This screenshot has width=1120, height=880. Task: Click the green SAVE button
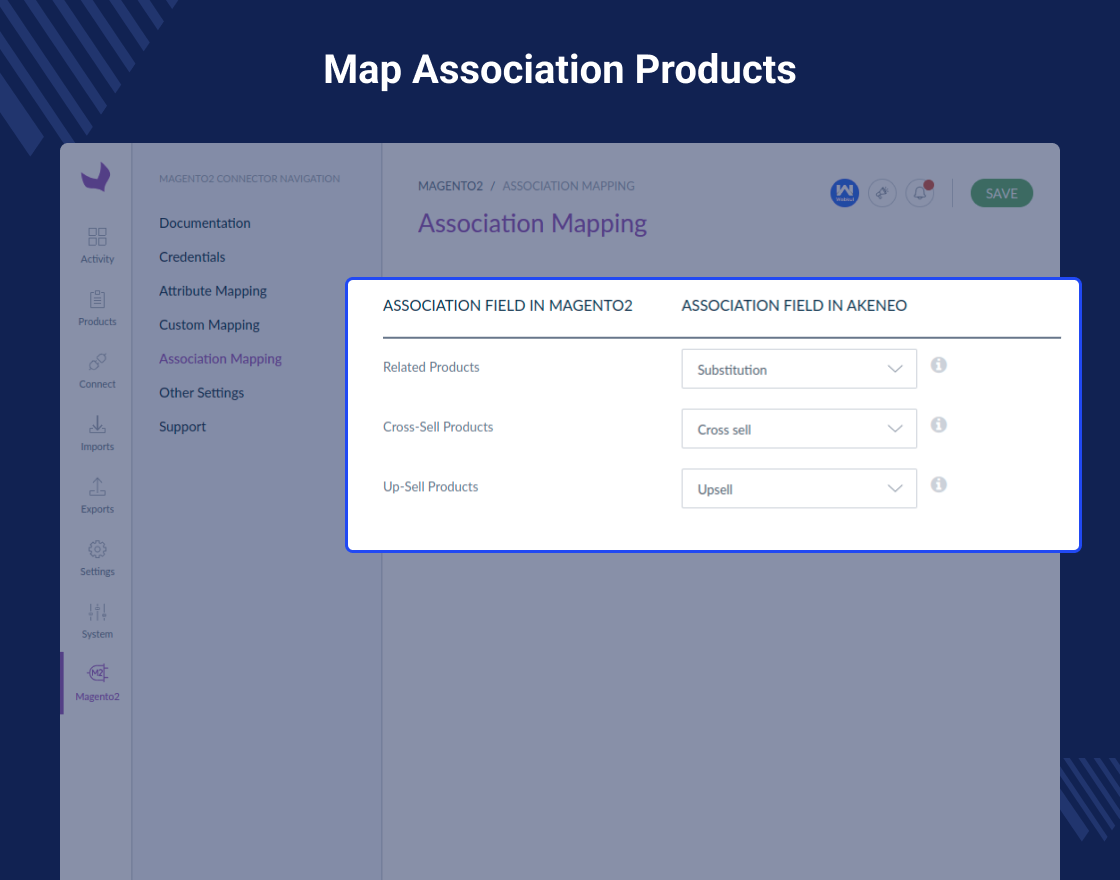tap(1001, 193)
